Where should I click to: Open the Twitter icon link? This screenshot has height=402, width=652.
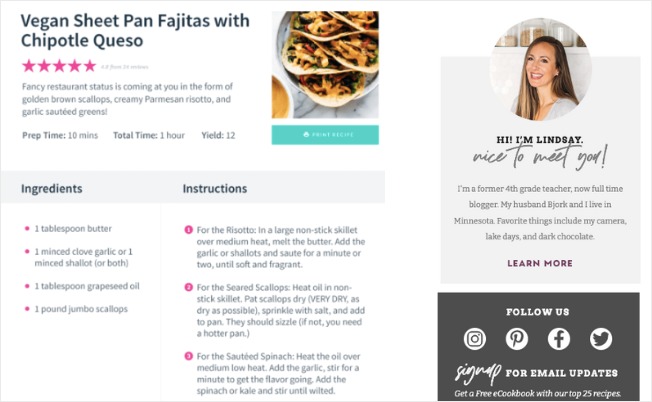tap(601, 338)
